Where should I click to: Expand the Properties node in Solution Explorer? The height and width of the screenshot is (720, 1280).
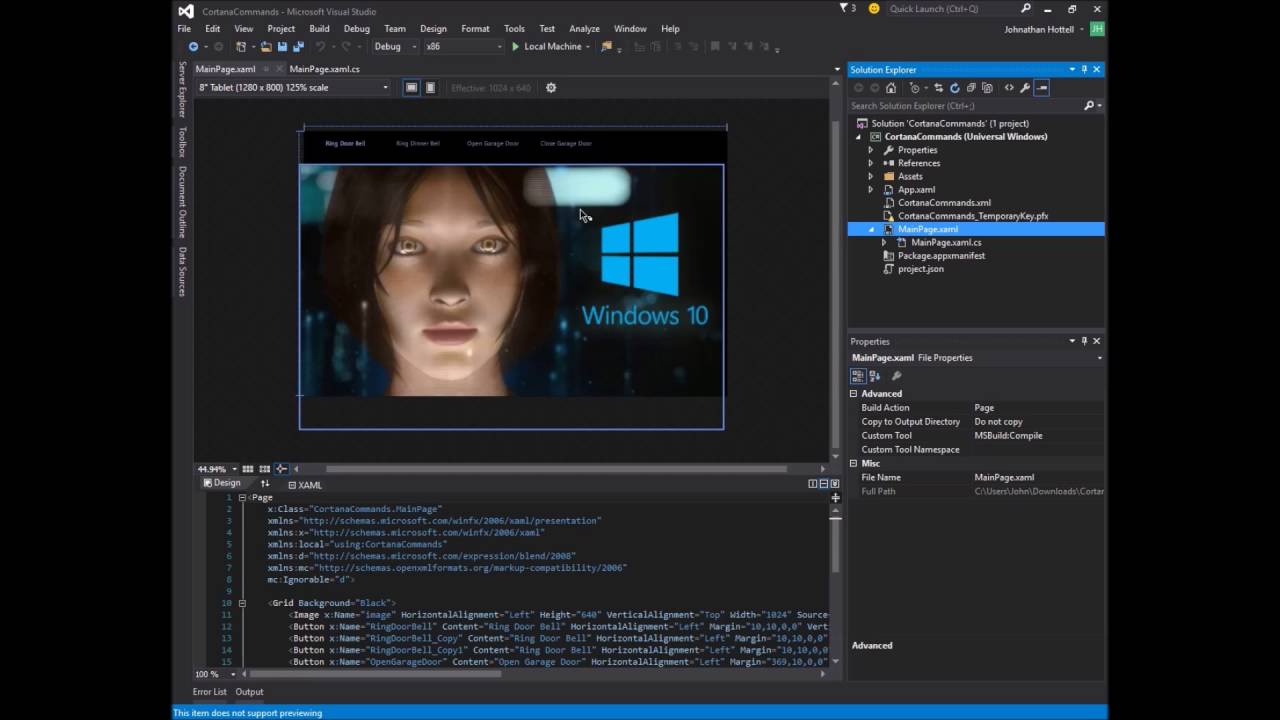pos(870,150)
